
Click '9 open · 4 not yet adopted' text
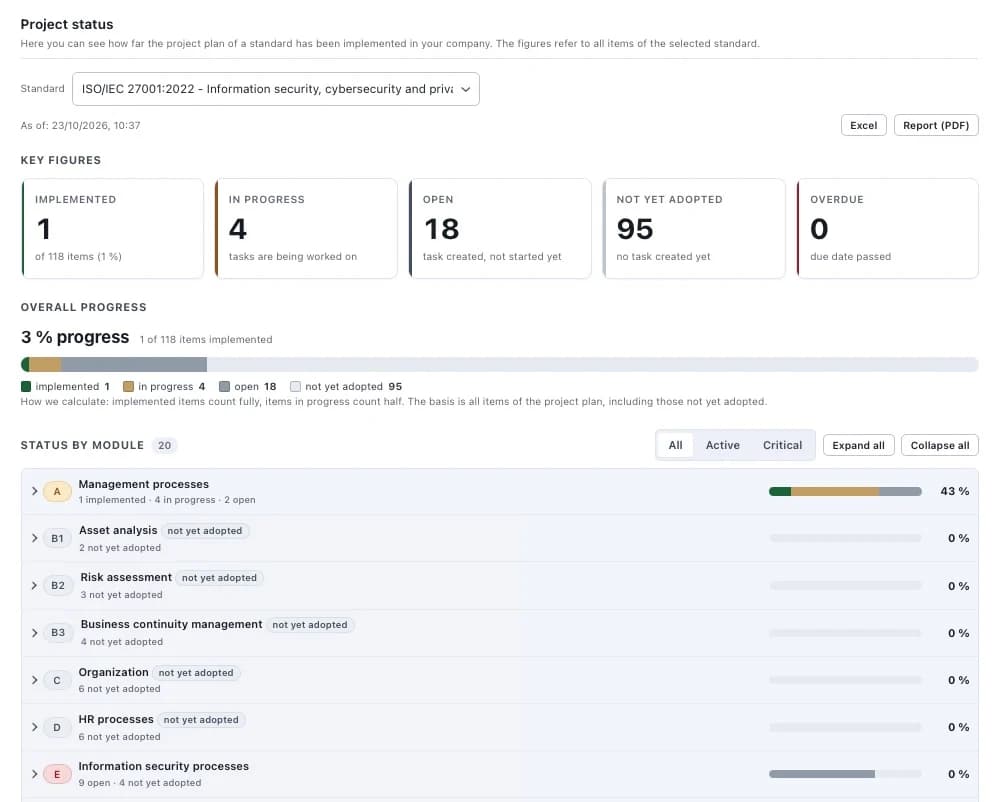[140, 783]
